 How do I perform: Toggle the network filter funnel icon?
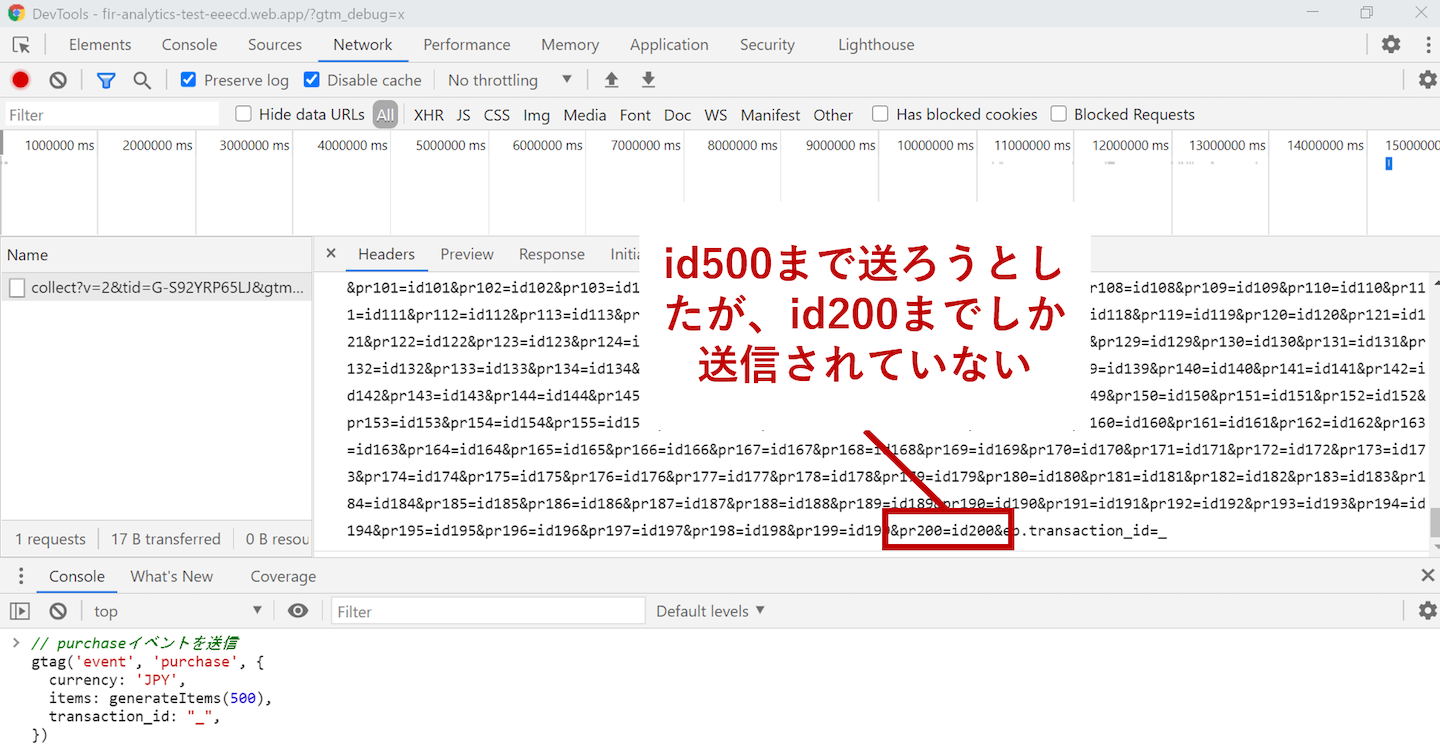106,80
